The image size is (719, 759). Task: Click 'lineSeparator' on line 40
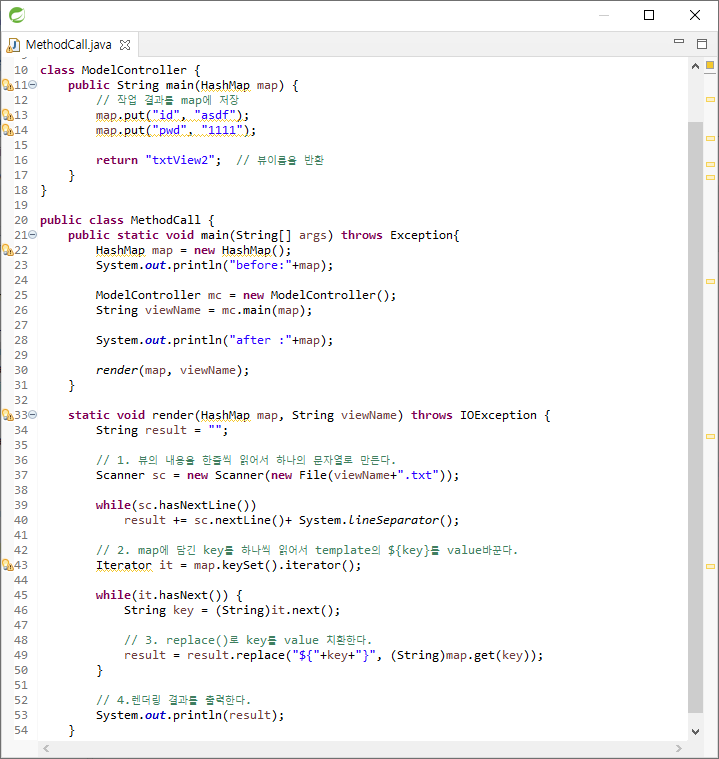[393, 520]
